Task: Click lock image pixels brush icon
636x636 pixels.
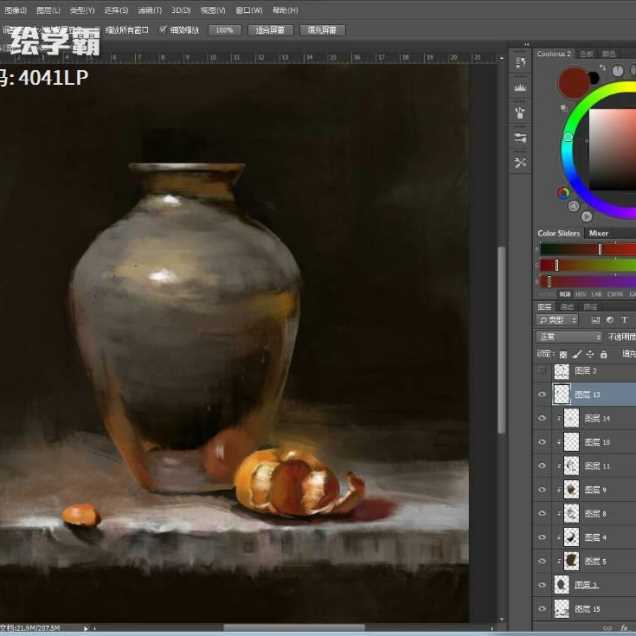Action: pos(576,355)
